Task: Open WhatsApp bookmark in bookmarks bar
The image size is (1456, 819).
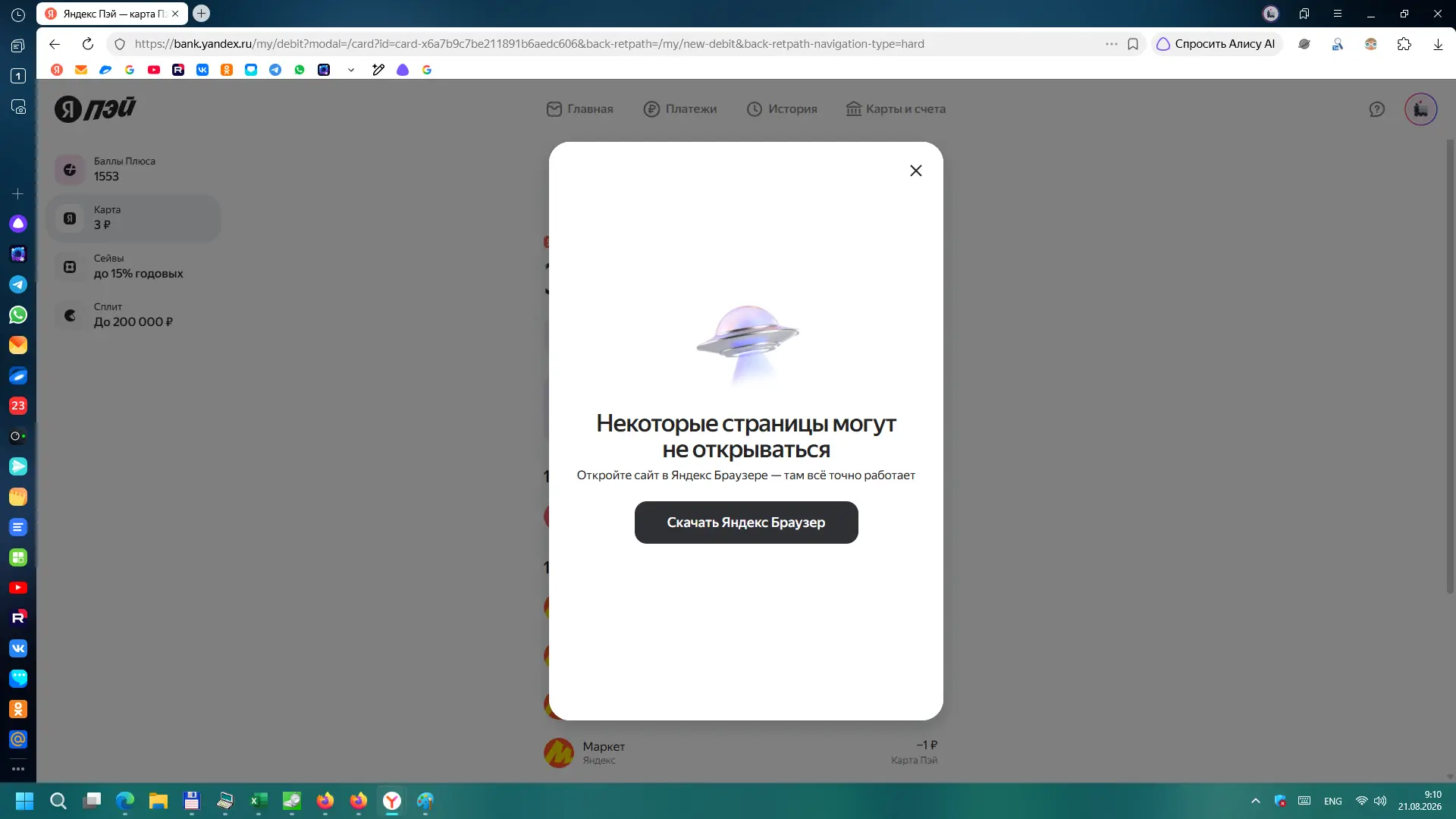Action: click(300, 70)
